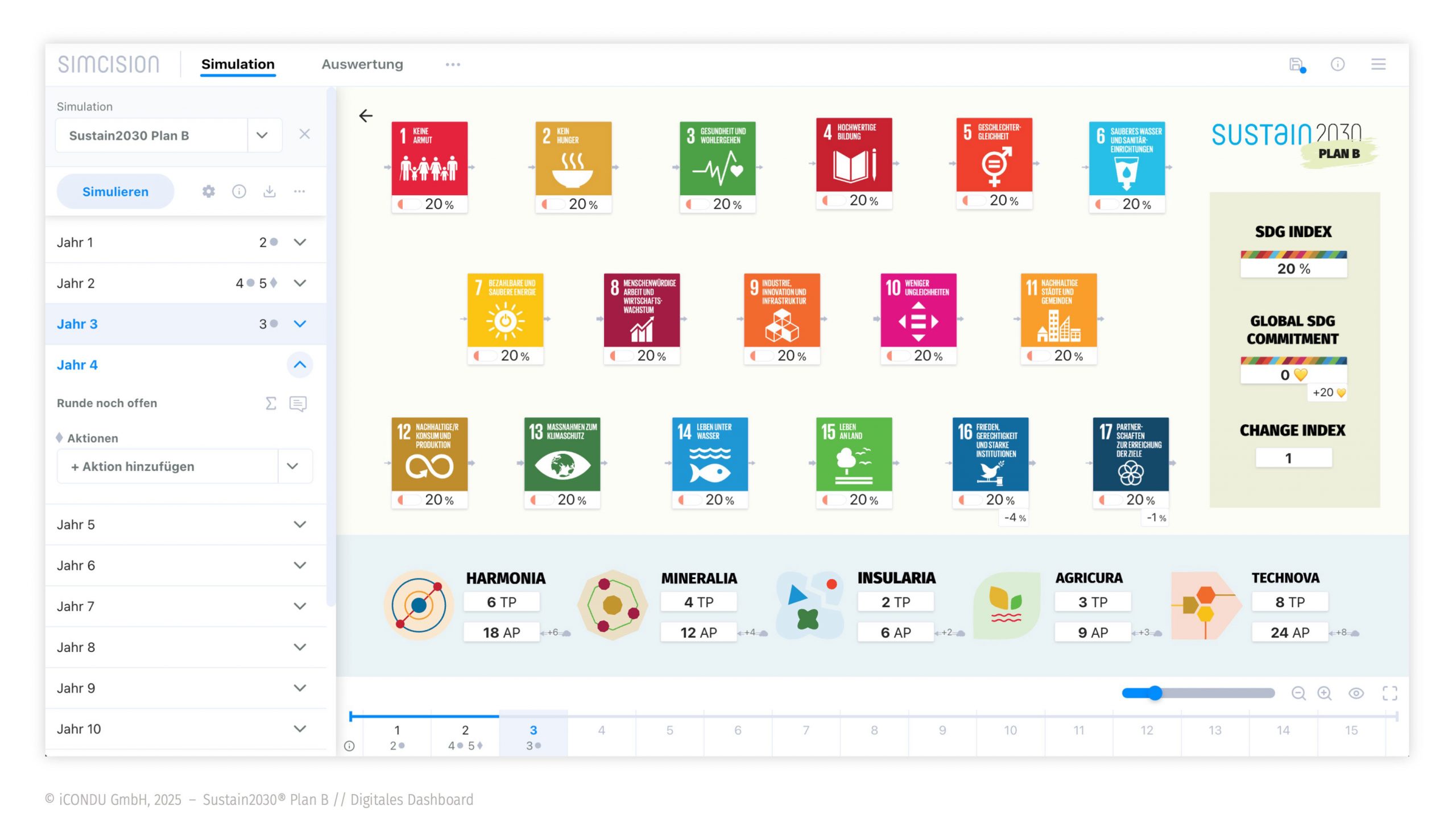Enter fullscreen with the expand icon
1456x819 pixels.
coord(1389,693)
